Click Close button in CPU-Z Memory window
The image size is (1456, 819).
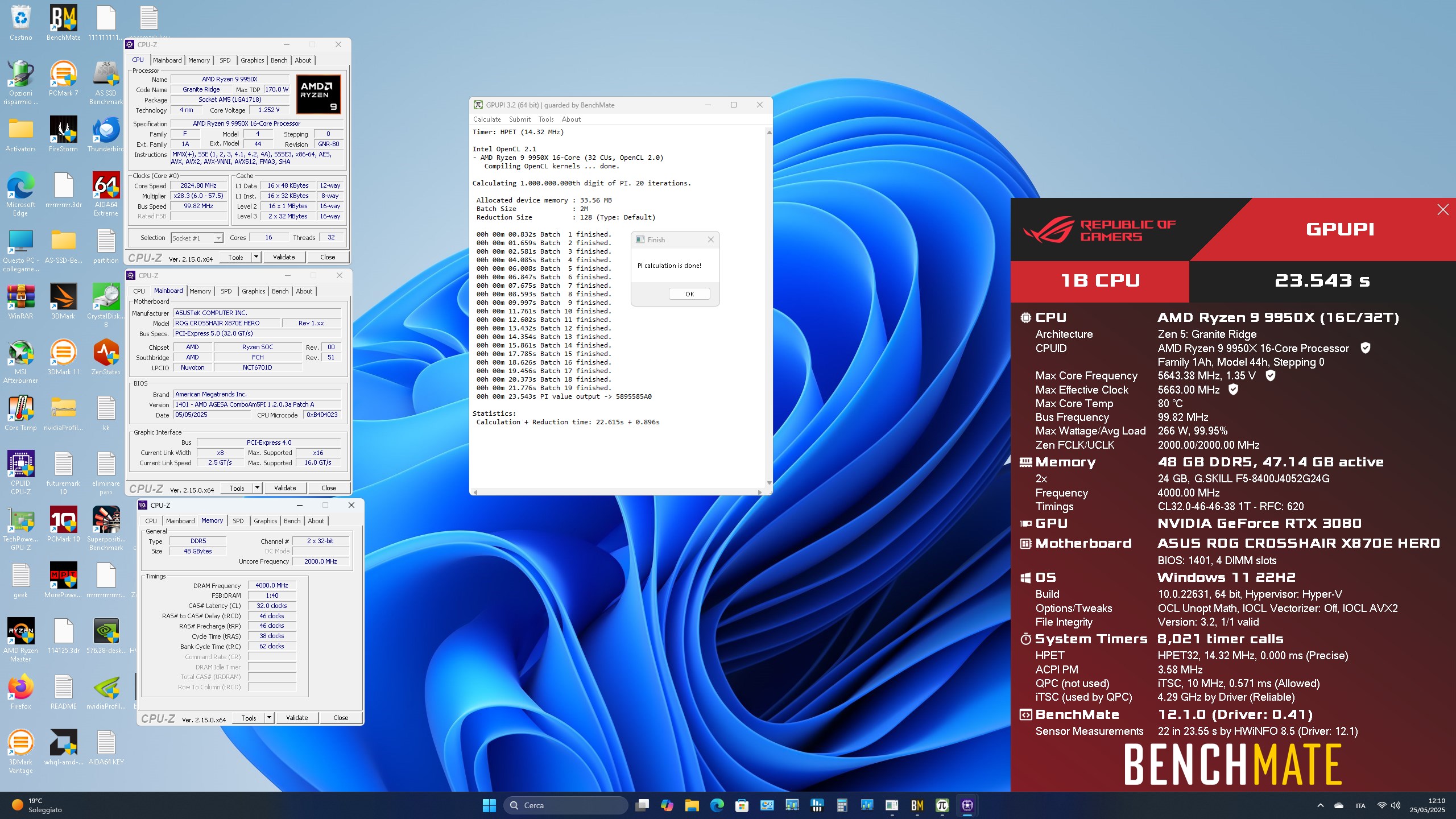[341, 718]
